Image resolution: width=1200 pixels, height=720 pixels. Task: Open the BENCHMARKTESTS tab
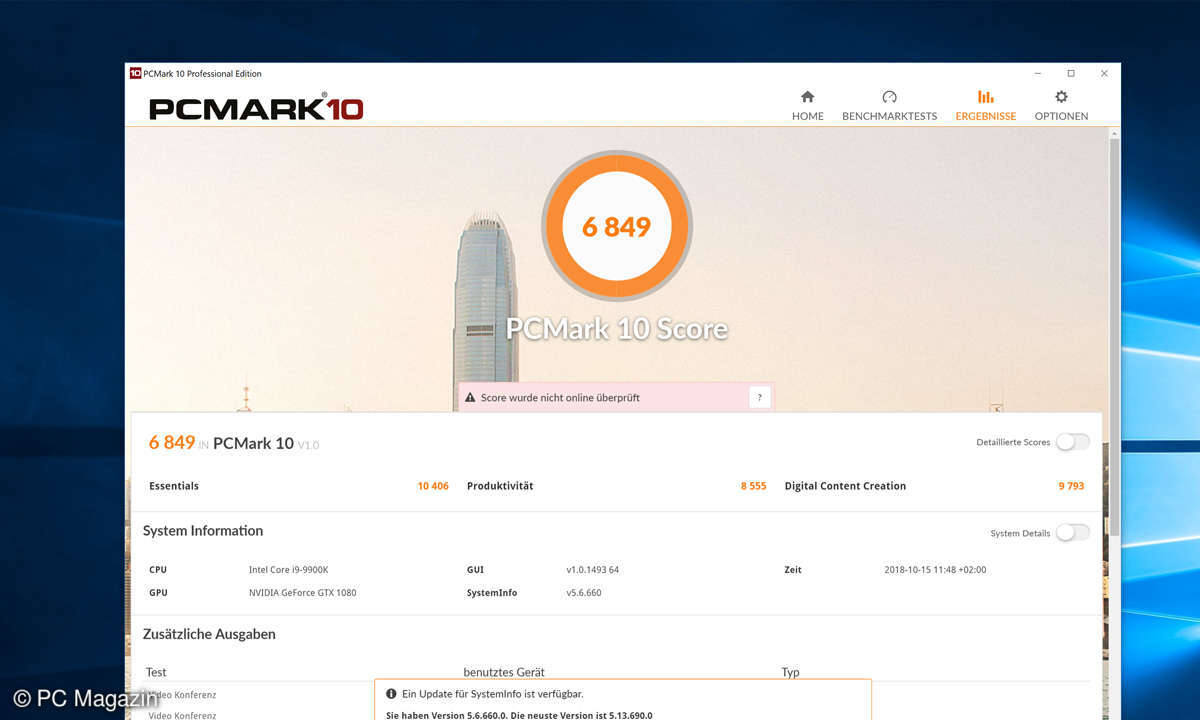(x=890, y=105)
